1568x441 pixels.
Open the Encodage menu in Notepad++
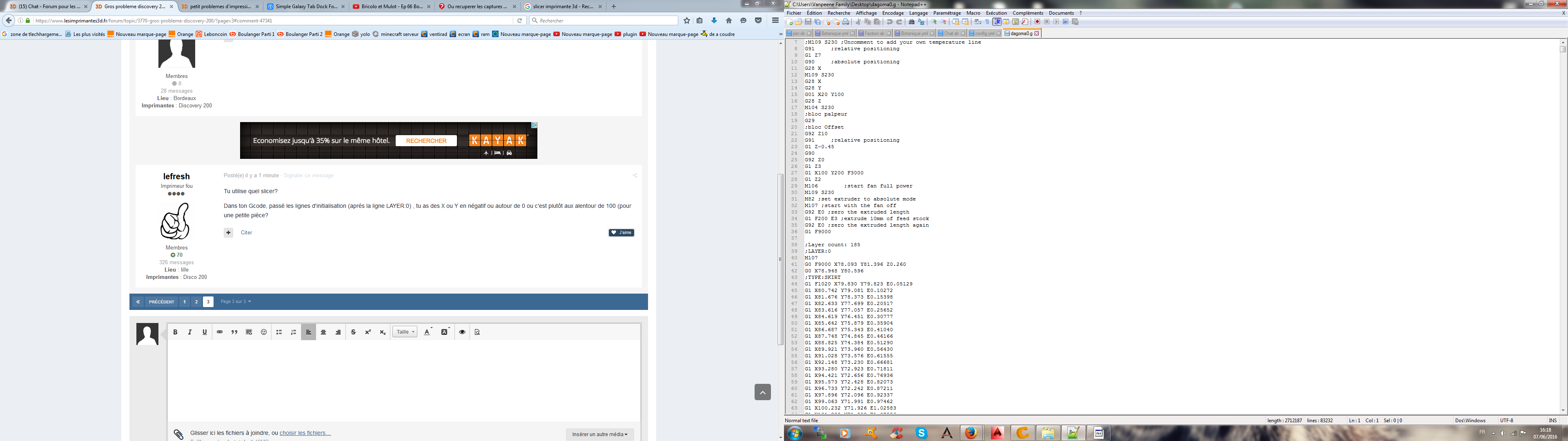click(893, 13)
